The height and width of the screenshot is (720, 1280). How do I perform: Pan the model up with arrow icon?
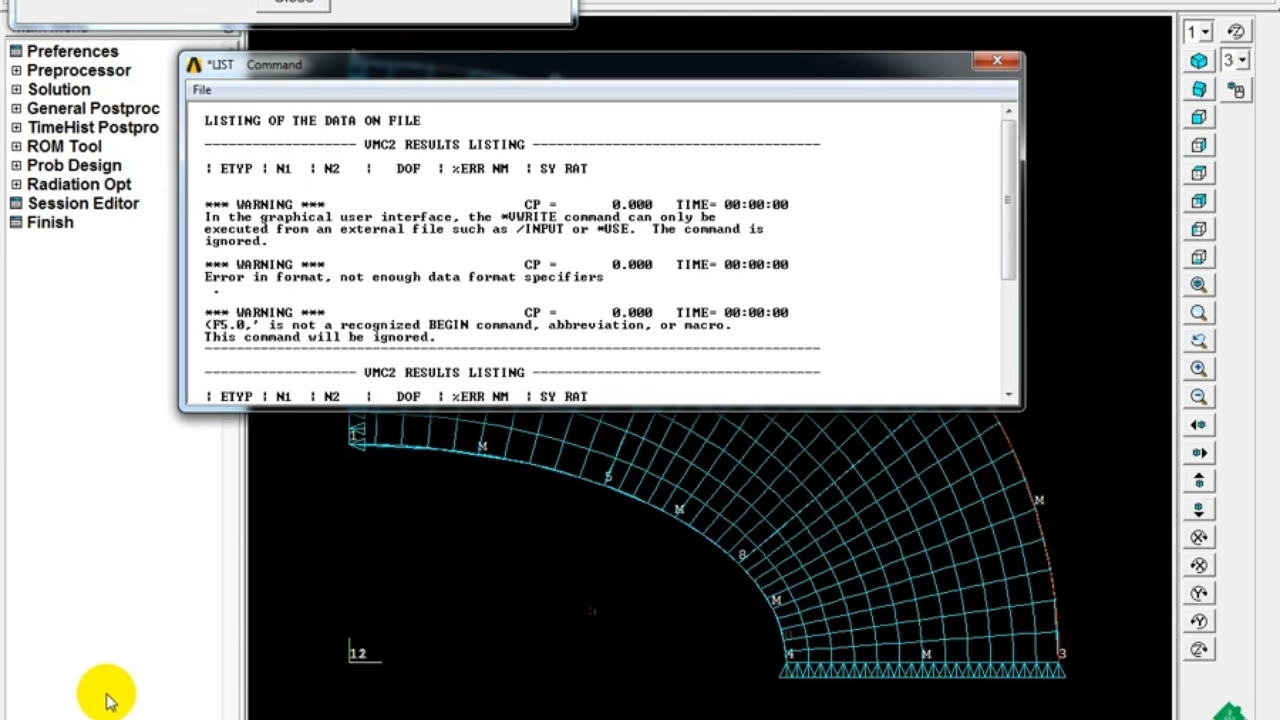point(1199,481)
